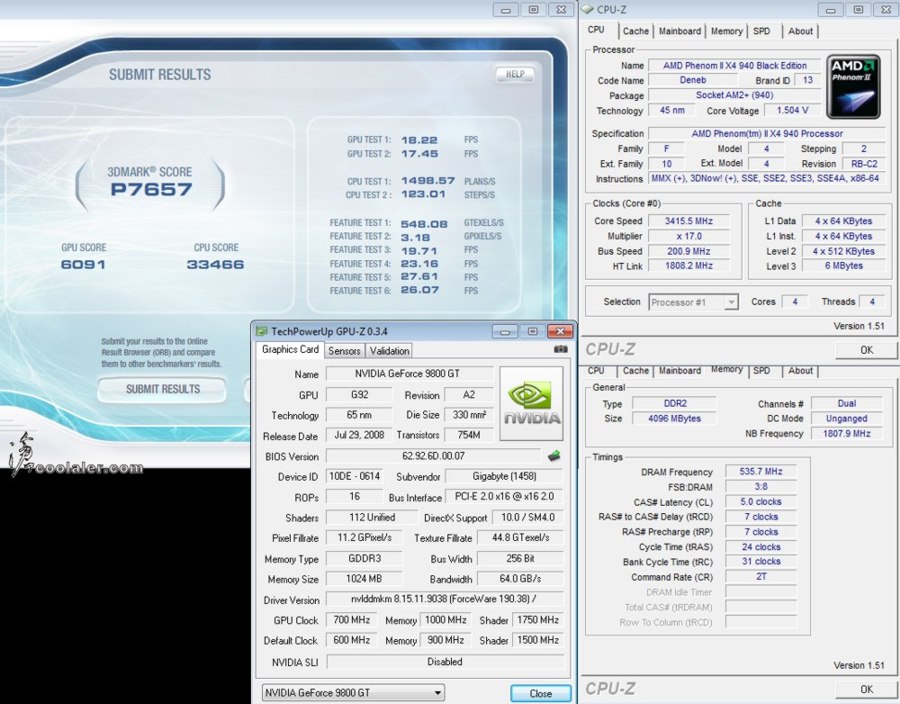Click the Multiplier x 17.0 value
The image size is (900, 704).
(x=689, y=236)
